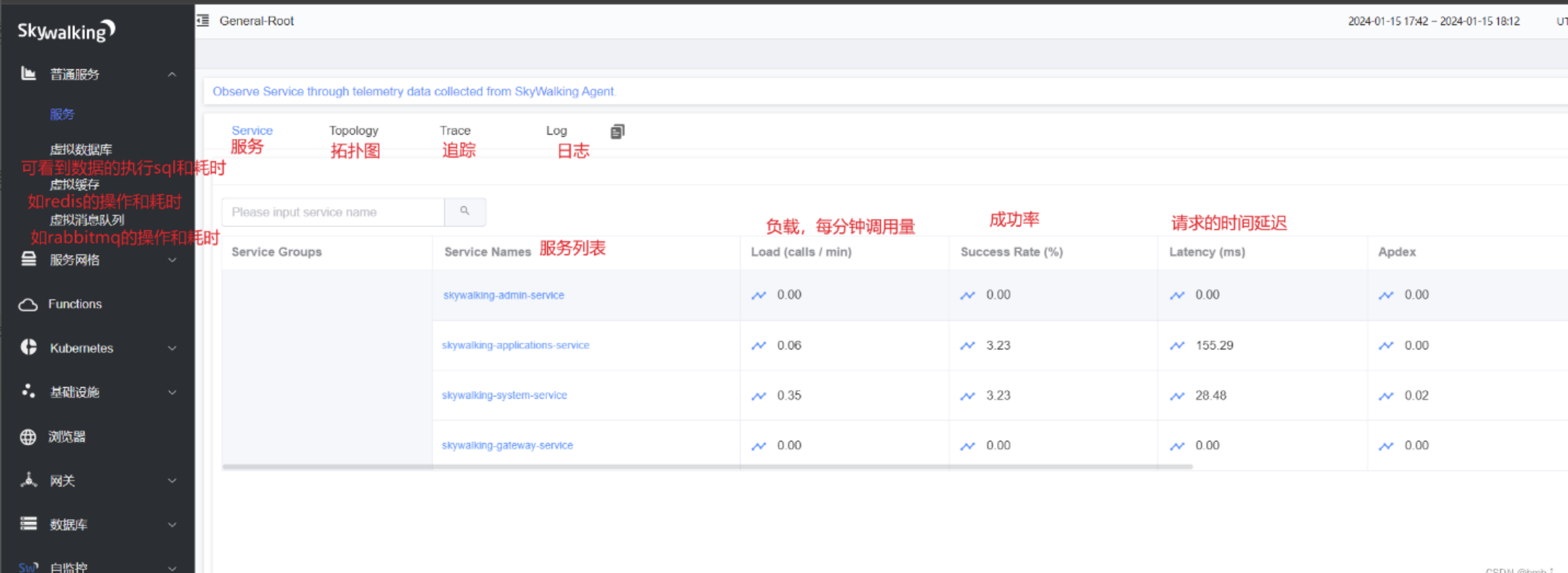Expand the 基础设施 menu chevron
The image size is (1568, 573).
pyautogui.click(x=172, y=392)
